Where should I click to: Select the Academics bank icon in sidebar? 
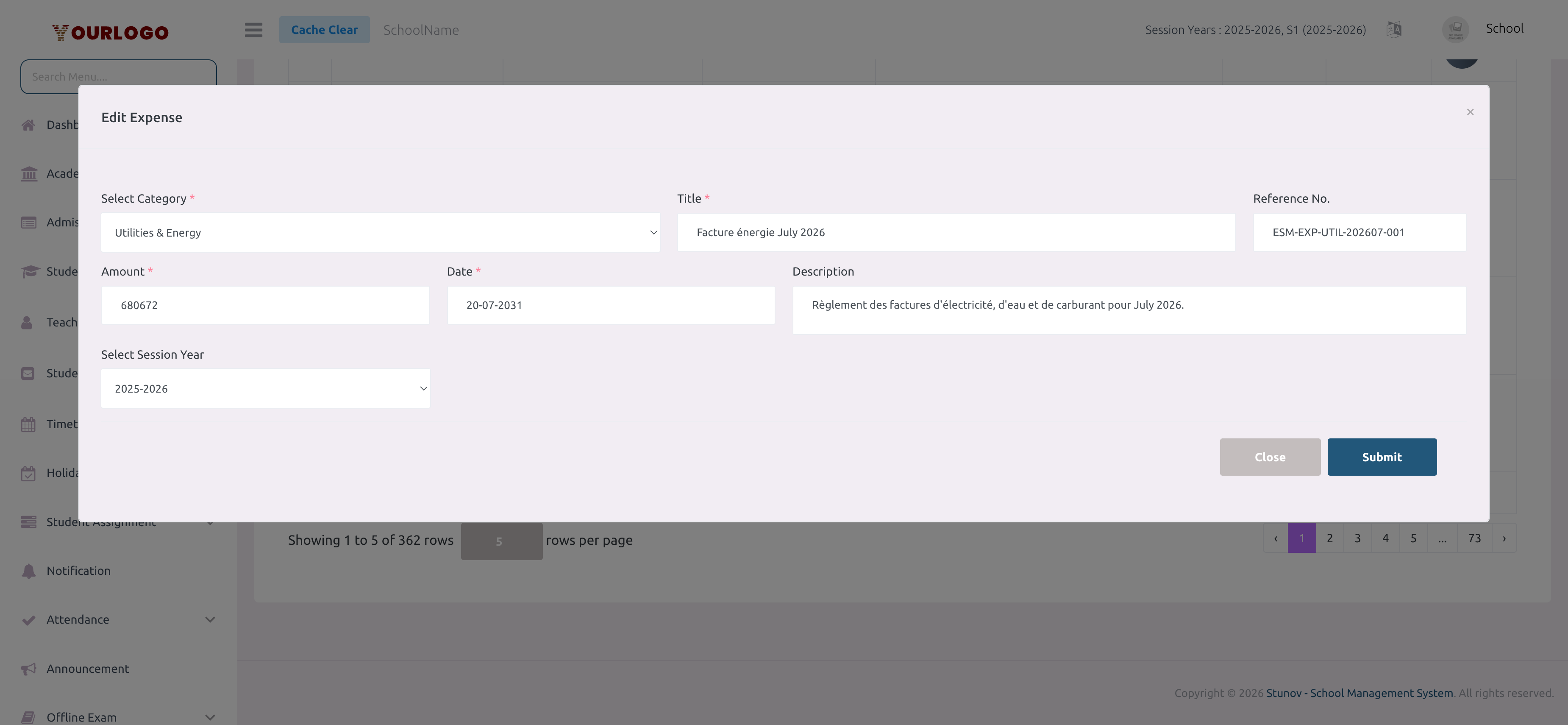[x=29, y=173]
